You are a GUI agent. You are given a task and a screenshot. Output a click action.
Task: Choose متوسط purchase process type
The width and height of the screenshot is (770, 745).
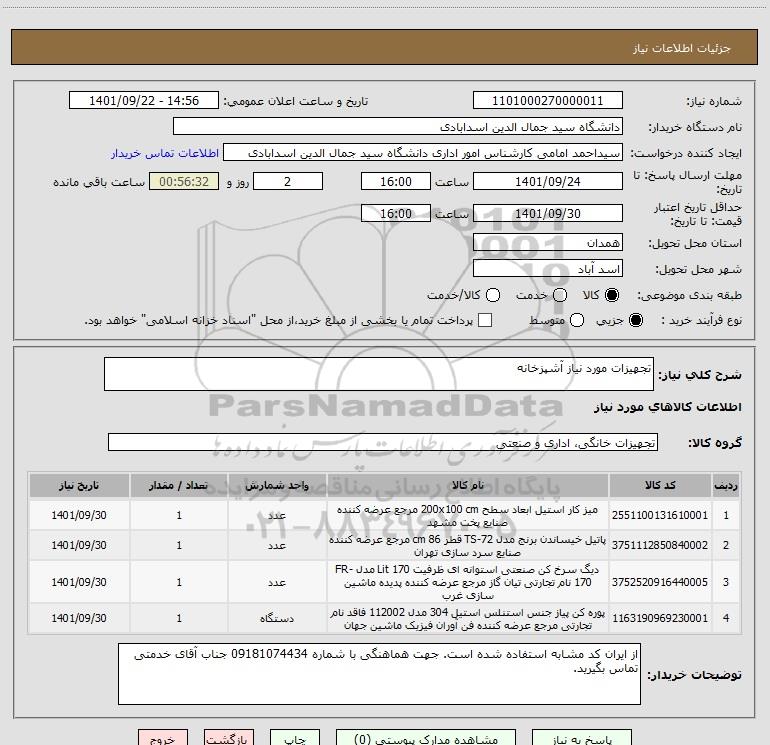click(x=577, y=320)
